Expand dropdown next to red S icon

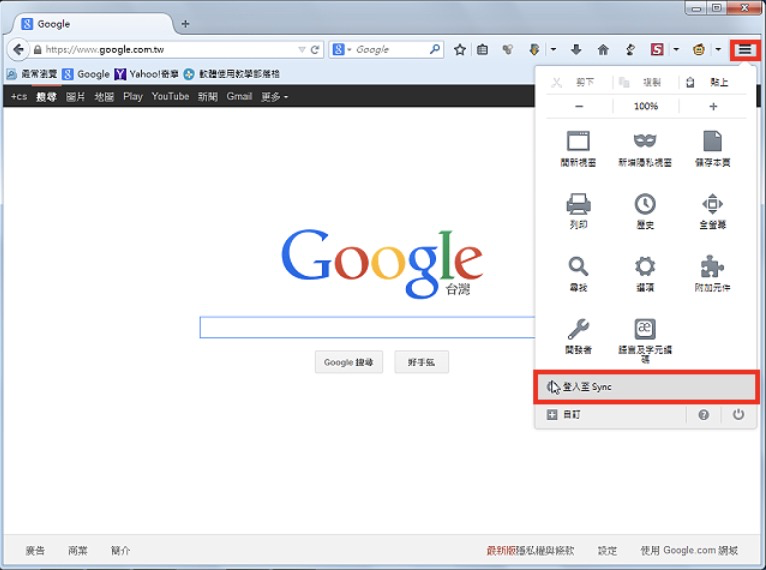tap(676, 49)
